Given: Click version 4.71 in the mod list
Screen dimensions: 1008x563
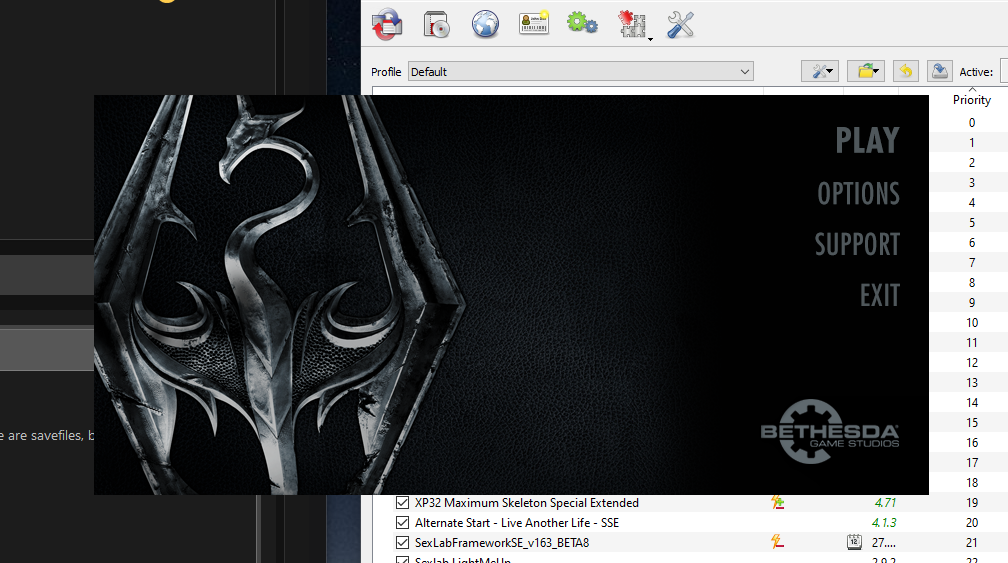Looking at the screenshot, I should point(885,503).
